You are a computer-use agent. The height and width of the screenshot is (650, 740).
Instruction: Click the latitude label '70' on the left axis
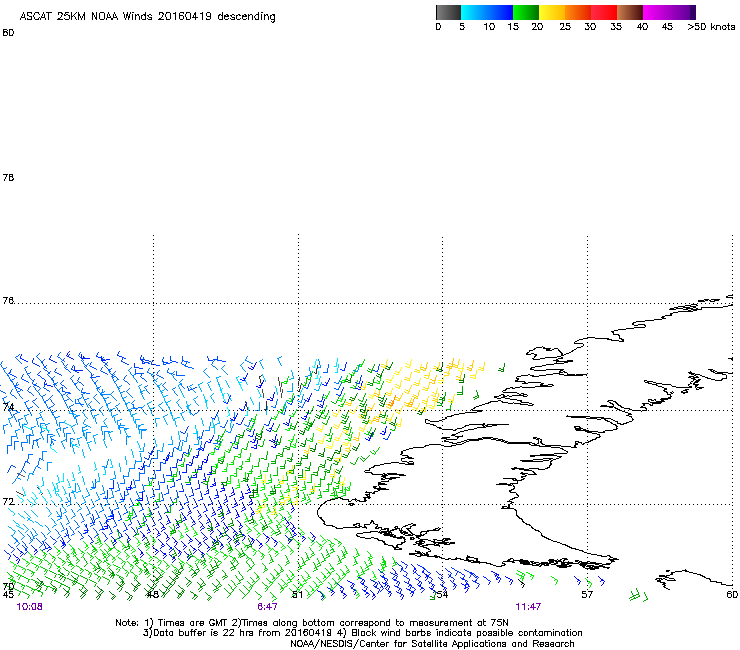click(8, 587)
